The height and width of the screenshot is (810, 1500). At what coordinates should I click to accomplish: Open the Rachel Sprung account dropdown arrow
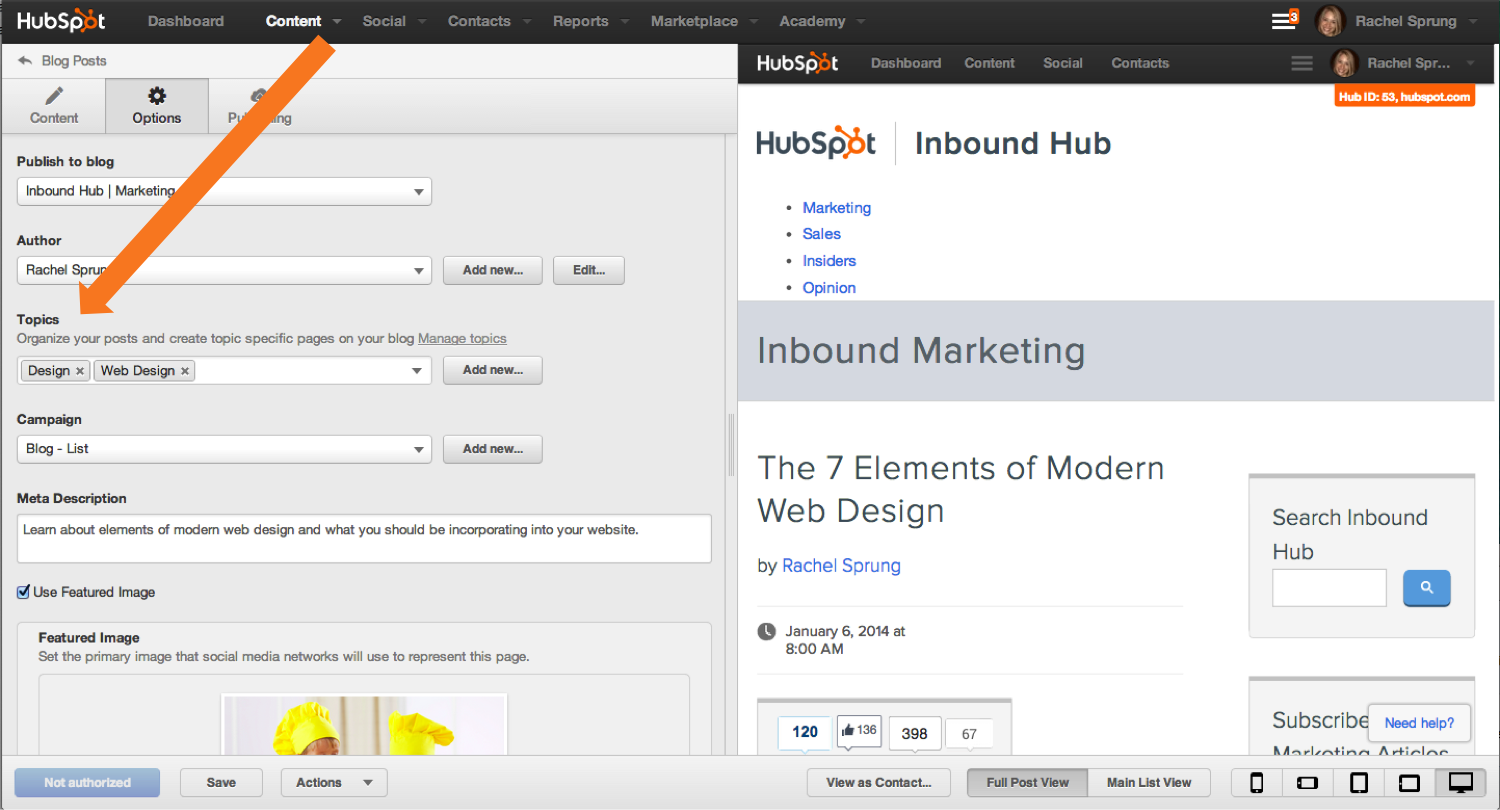(1475, 22)
